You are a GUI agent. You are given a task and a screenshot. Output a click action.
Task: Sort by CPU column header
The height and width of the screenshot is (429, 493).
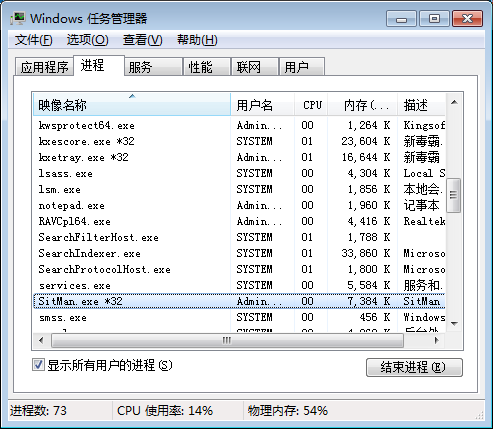[x=311, y=105]
